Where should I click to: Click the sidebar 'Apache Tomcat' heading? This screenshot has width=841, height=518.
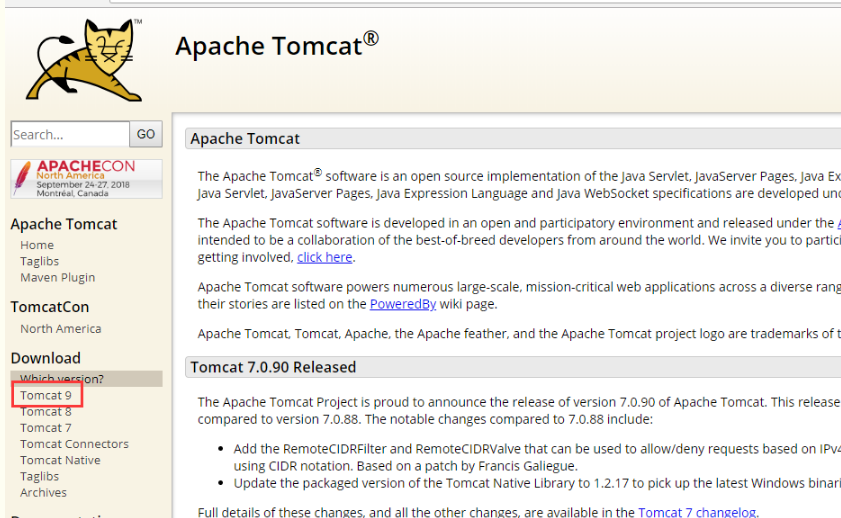64,224
